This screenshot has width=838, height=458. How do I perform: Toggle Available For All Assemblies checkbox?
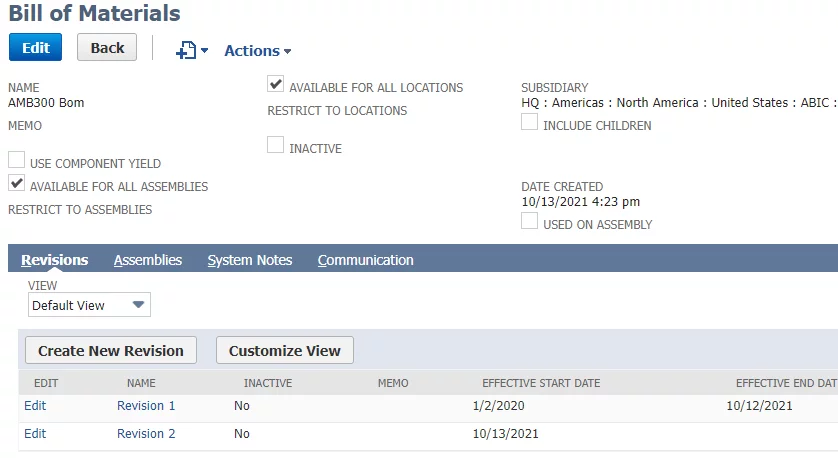pyautogui.click(x=17, y=183)
